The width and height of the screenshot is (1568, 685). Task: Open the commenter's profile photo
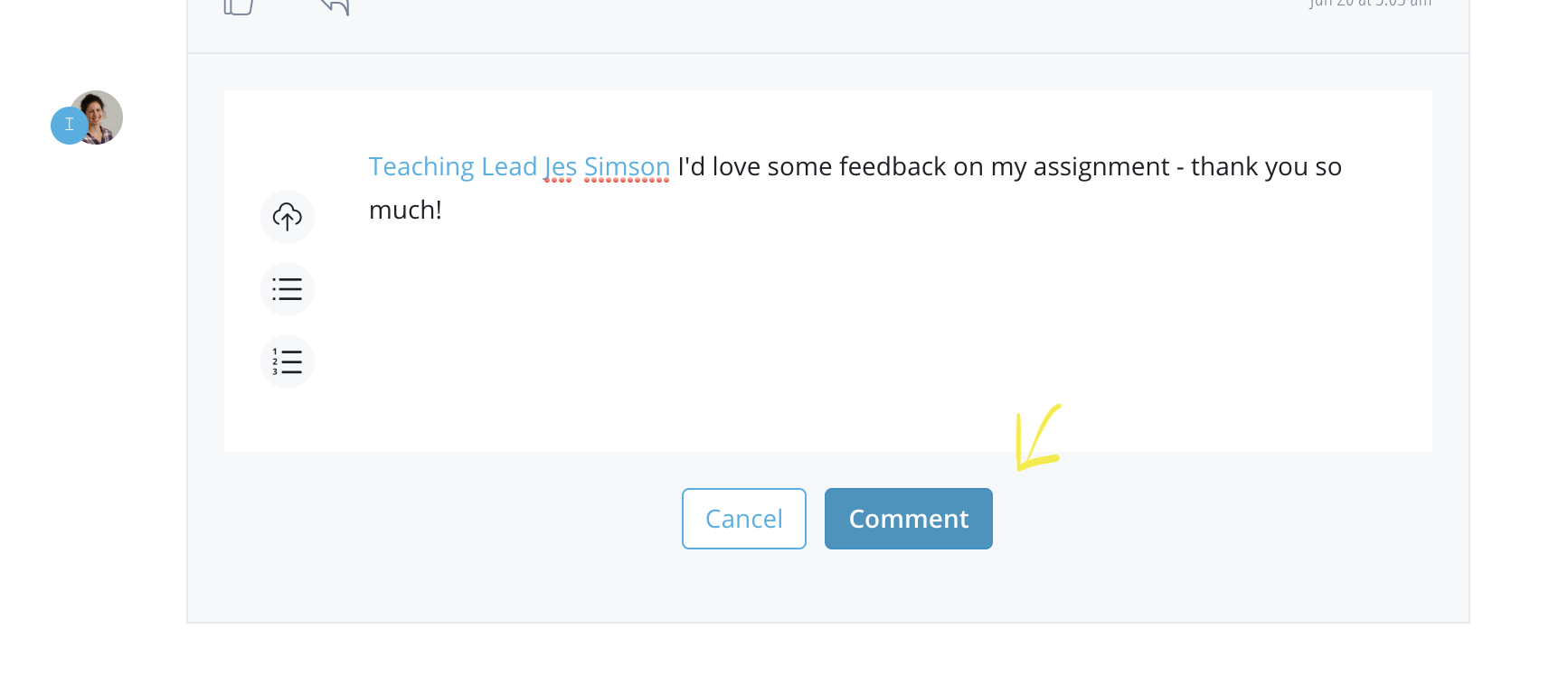99,116
